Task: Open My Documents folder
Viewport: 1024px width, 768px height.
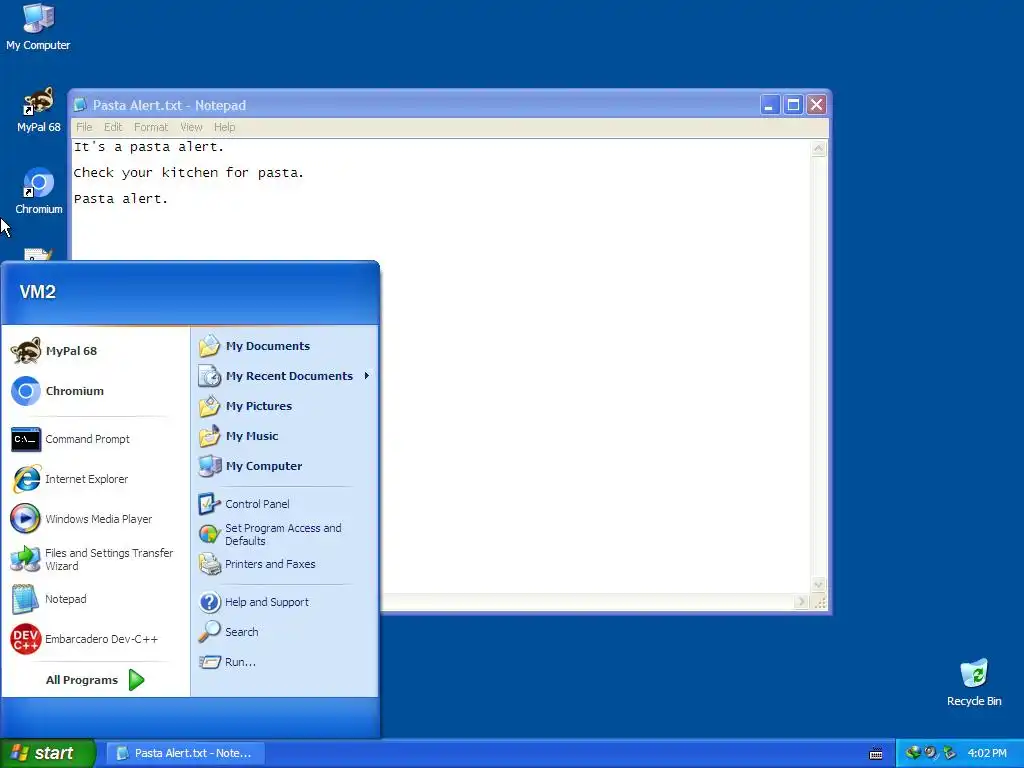Action: pyautogui.click(x=284, y=346)
